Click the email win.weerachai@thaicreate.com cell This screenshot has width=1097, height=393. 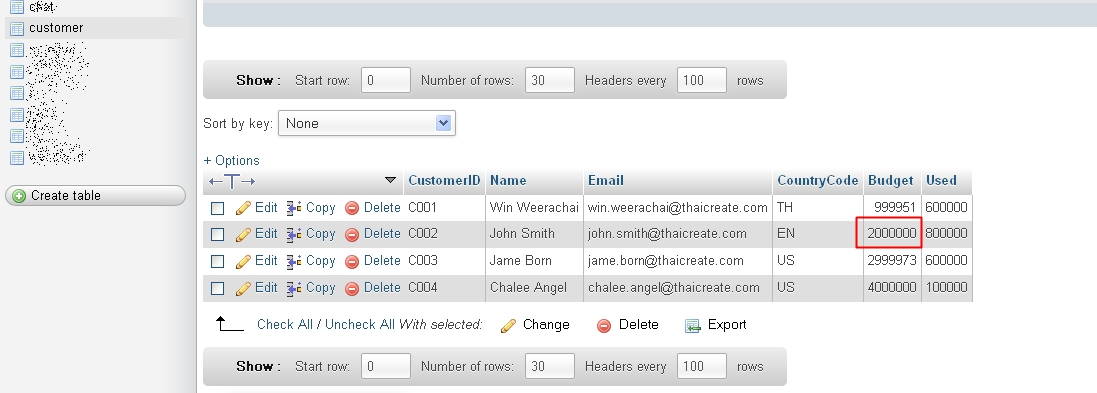[x=677, y=208]
